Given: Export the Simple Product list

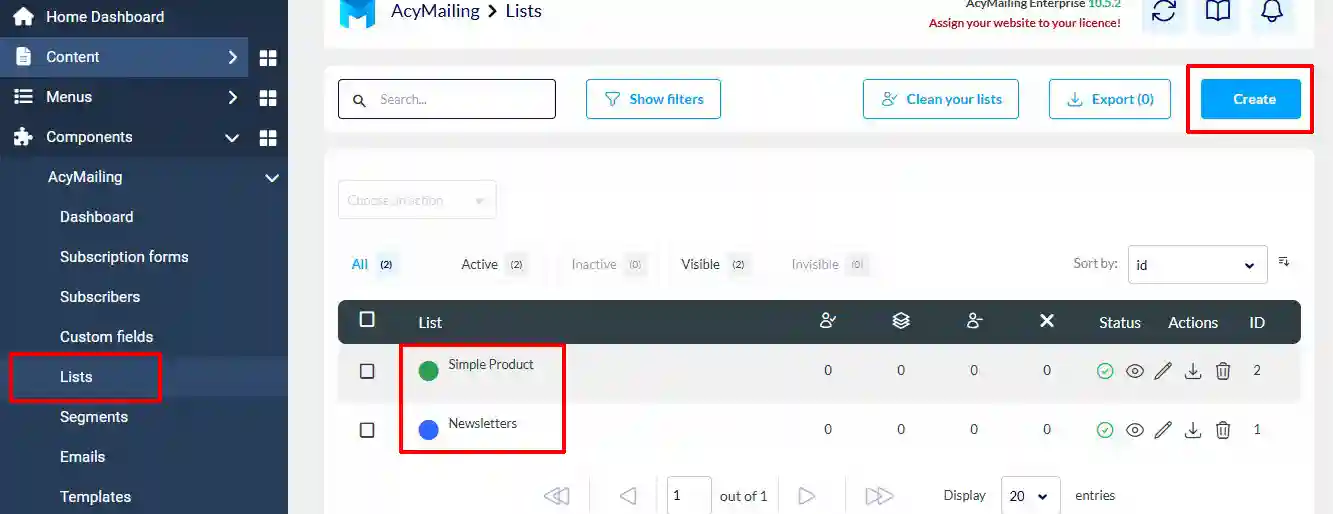Looking at the screenshot, I should tap(1192, 371).
